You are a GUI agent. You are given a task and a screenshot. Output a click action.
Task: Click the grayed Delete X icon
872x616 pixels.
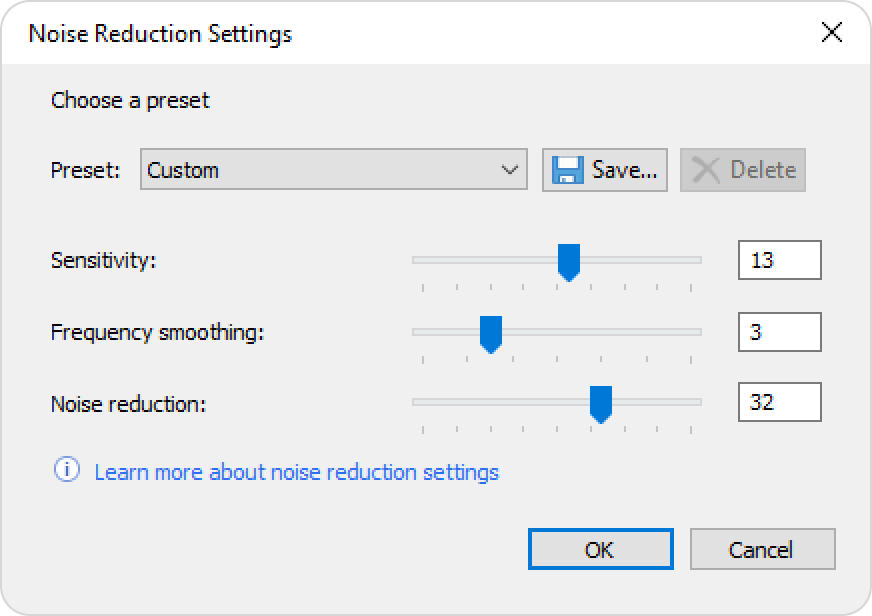pos(705,170)
